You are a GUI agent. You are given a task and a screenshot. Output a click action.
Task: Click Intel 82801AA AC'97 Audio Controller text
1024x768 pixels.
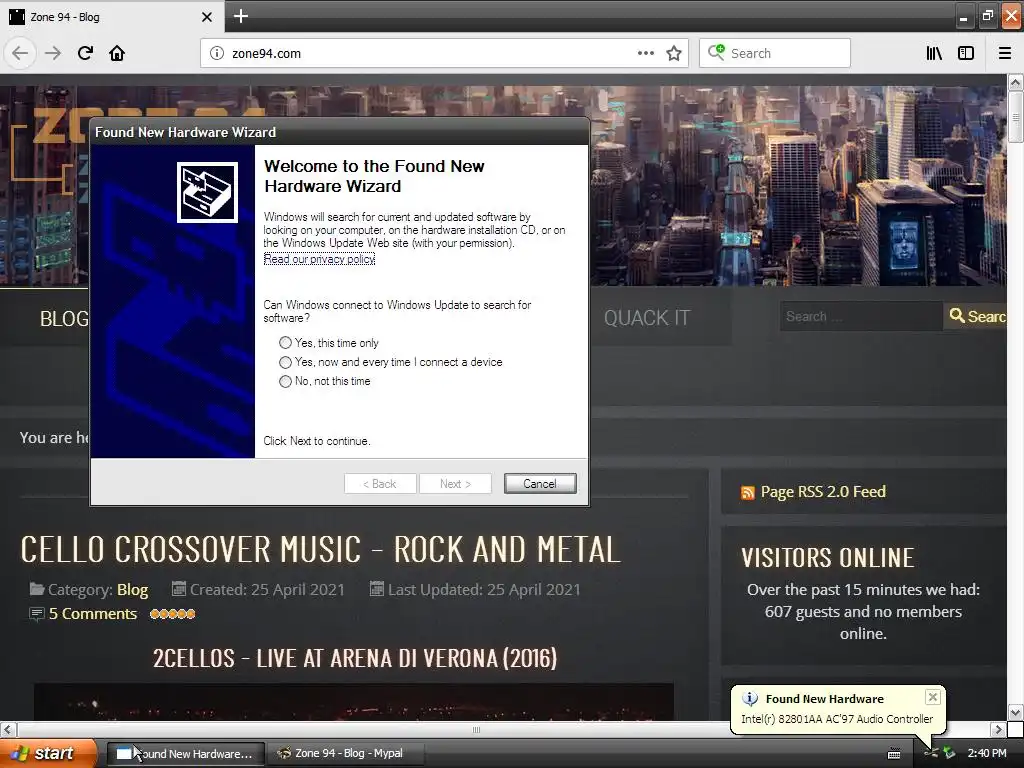[837, 719]
